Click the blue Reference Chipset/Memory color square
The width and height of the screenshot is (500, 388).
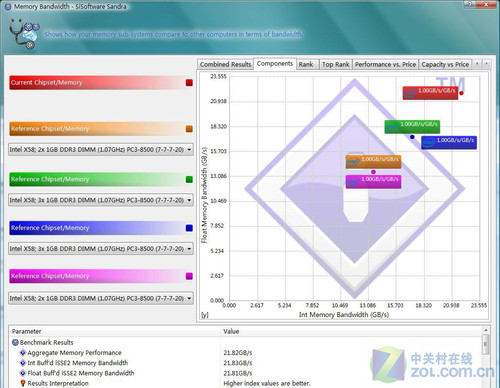[x=189, y=228]
